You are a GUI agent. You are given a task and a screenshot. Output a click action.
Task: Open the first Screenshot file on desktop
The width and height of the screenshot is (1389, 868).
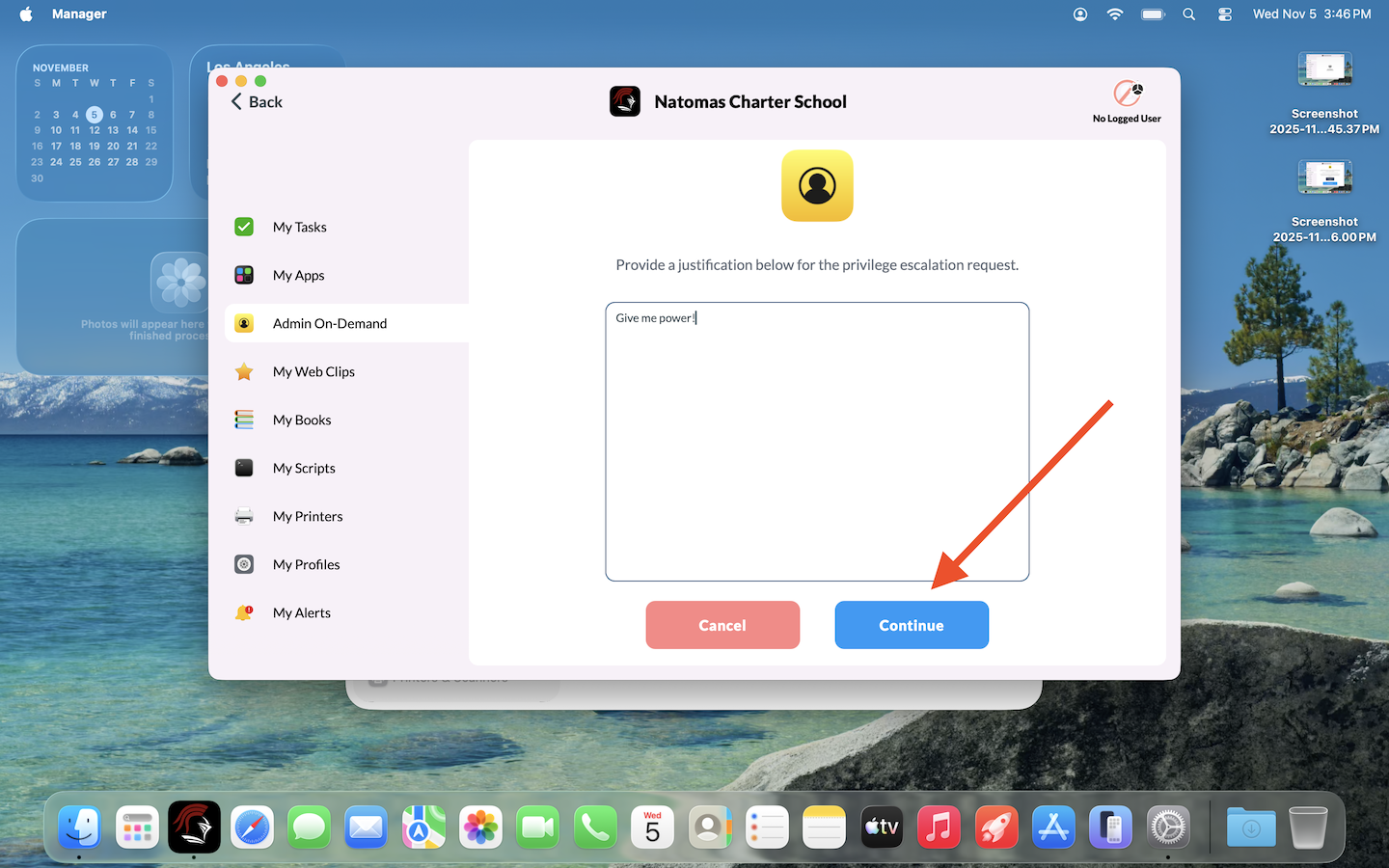[1324, 94]
